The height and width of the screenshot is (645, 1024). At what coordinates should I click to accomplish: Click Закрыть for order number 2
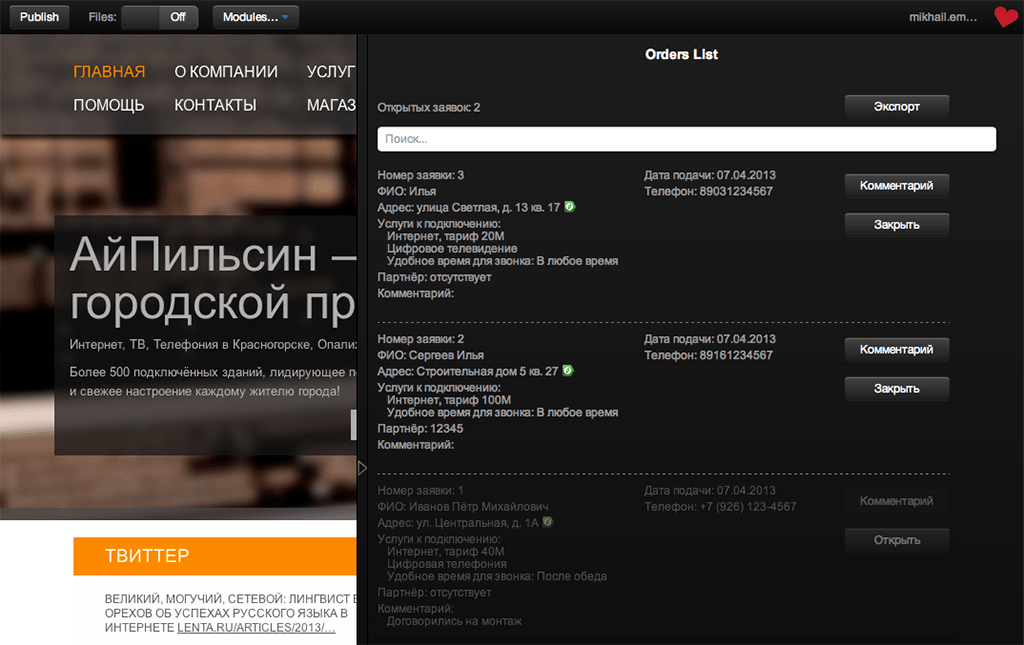(897, 388)
